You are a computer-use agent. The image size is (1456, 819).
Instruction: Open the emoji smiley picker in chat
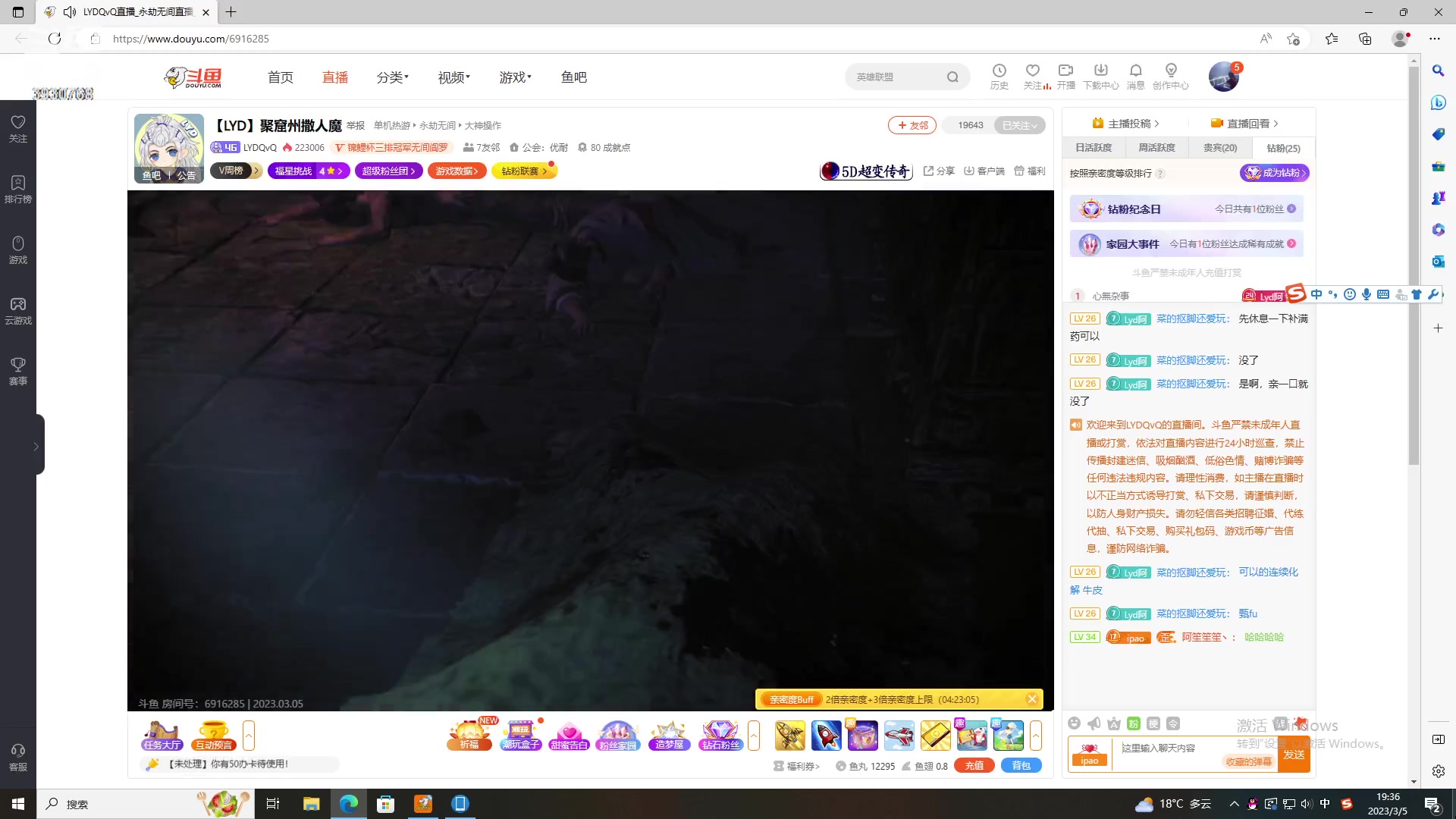point(1074,723)
